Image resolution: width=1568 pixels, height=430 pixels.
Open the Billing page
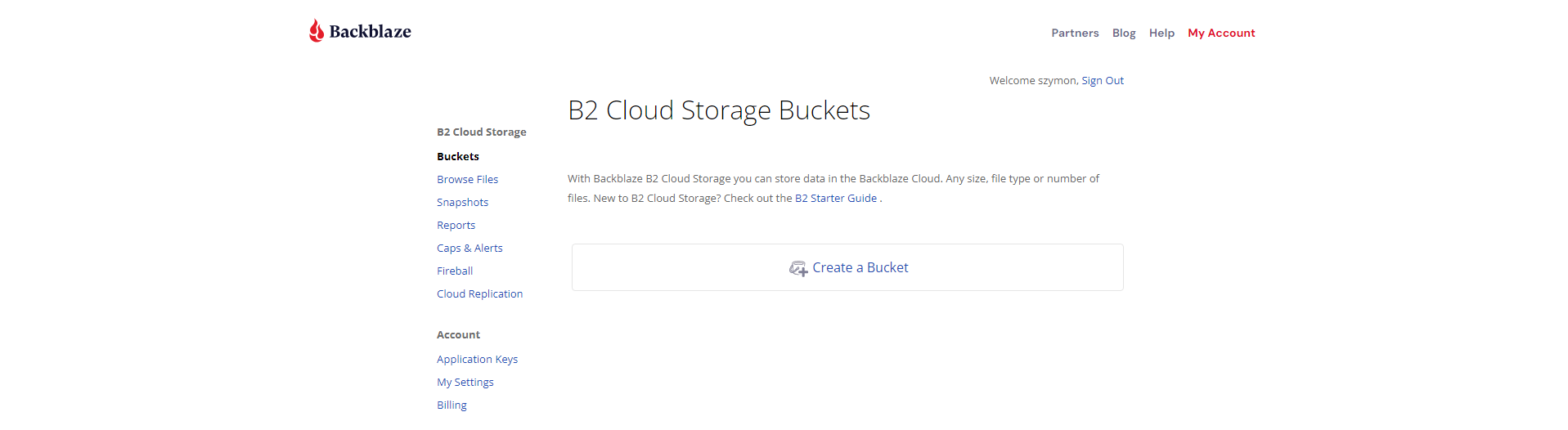(x=452, y=405)
